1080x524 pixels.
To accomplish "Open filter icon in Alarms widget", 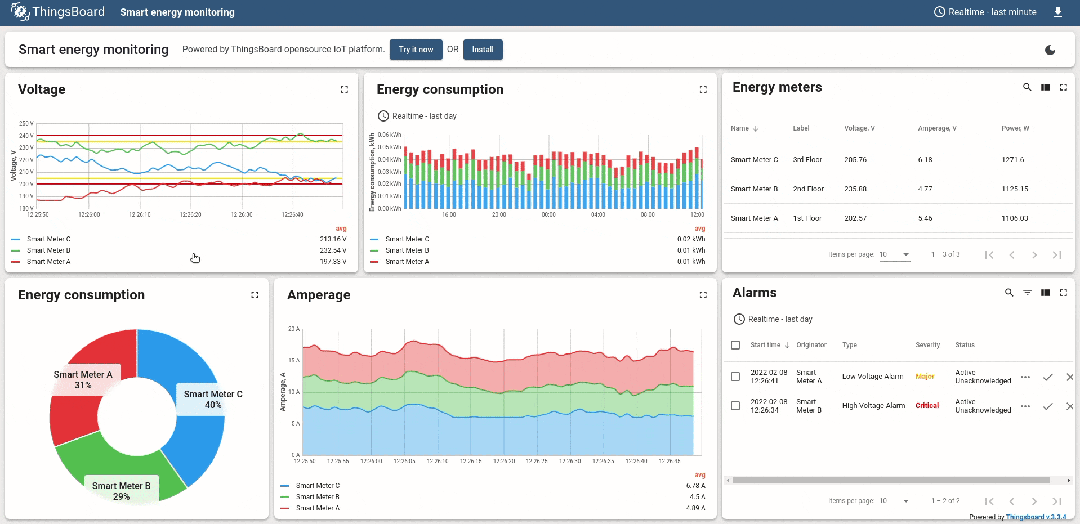I will [1027, 293].
